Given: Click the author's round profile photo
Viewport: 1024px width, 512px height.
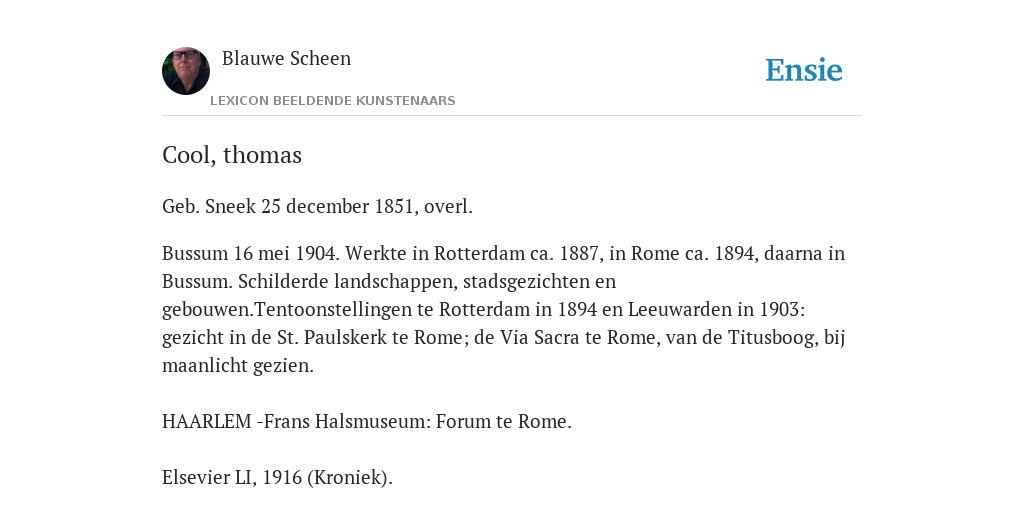Looking at the screenshot, I should pos(186,71).
